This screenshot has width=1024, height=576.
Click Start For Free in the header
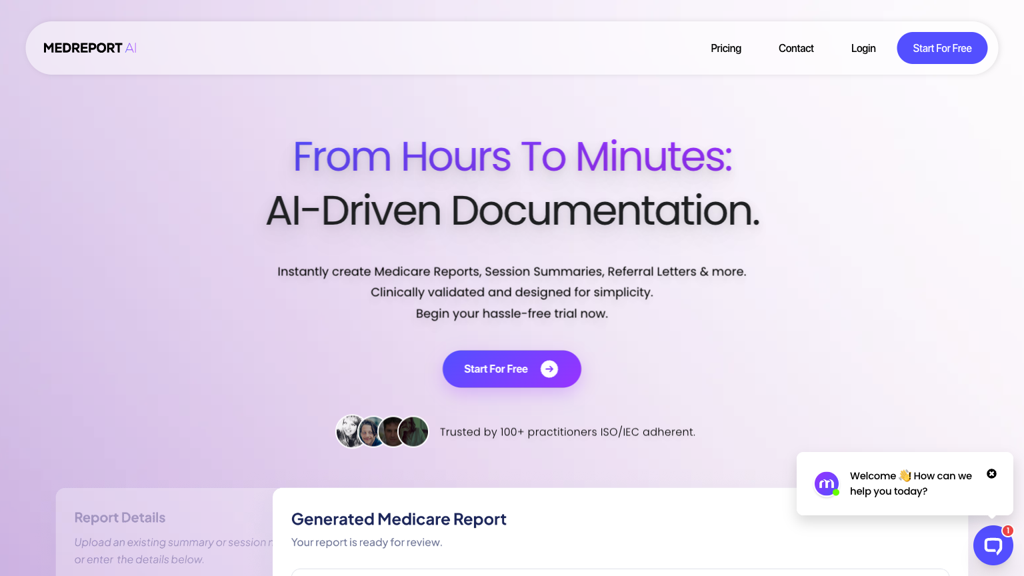coord(941,48)
